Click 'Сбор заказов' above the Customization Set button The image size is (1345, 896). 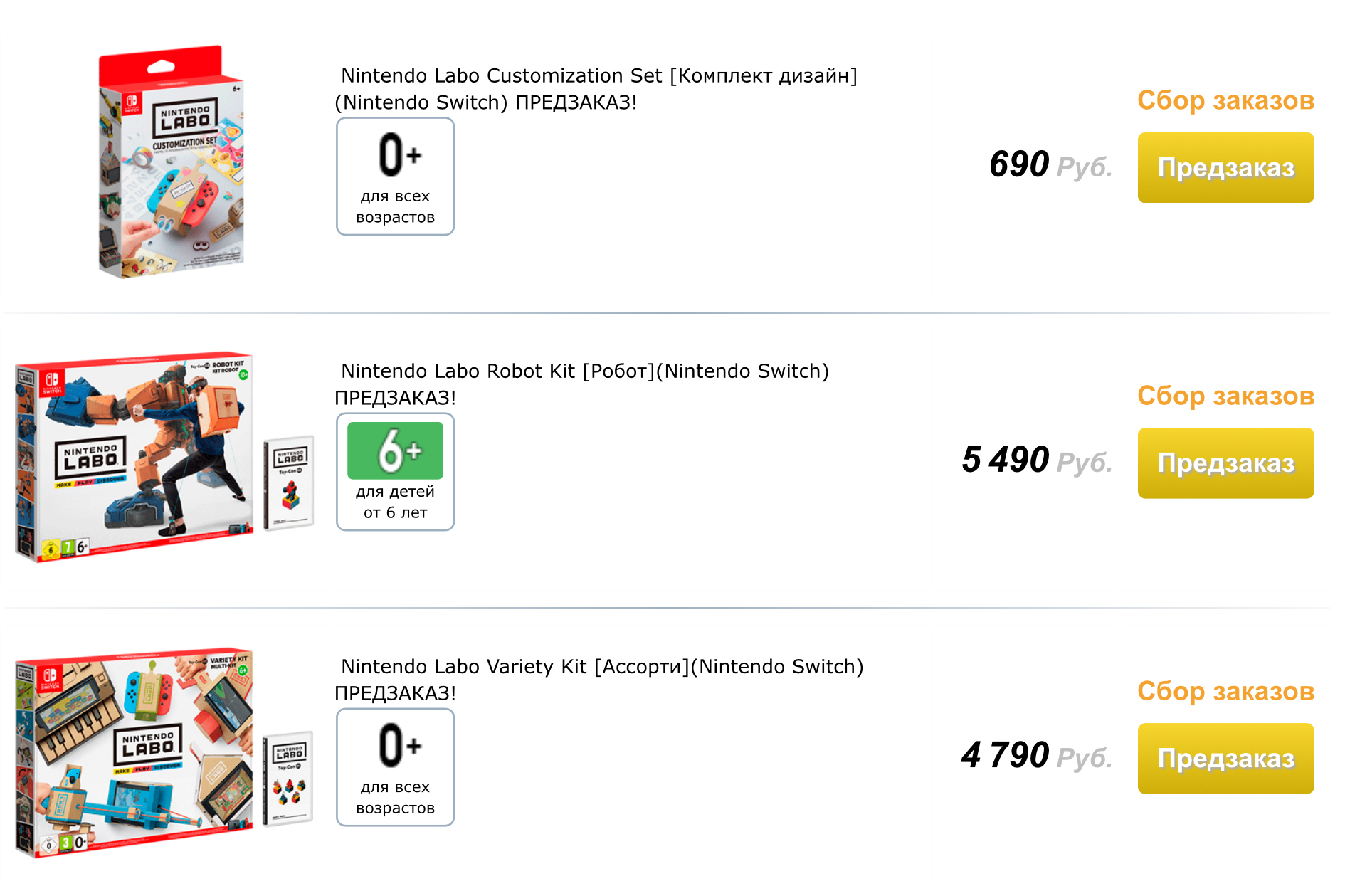click(1225, 100)
